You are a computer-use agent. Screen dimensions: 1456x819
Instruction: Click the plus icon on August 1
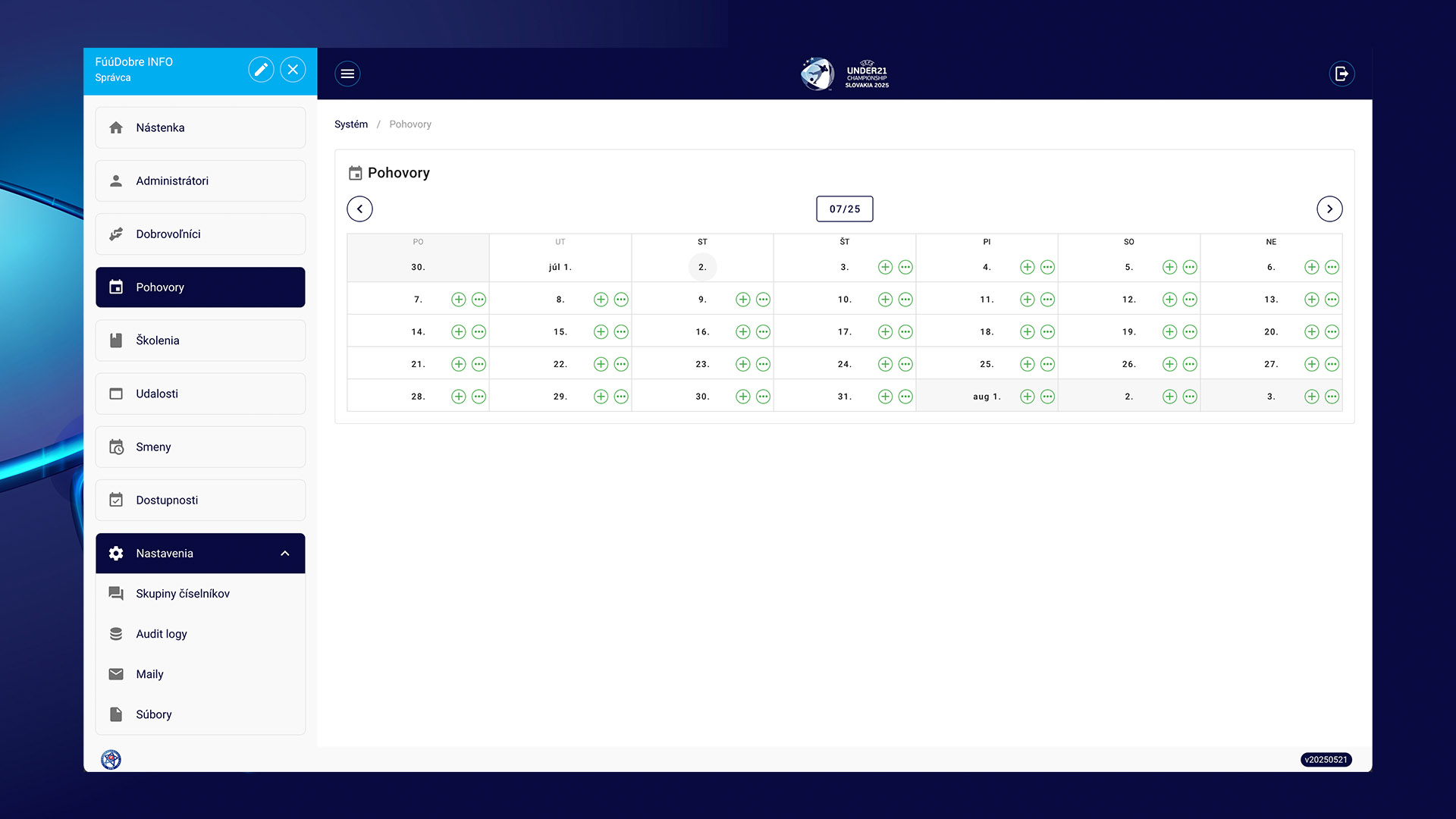coord(1027,397)
